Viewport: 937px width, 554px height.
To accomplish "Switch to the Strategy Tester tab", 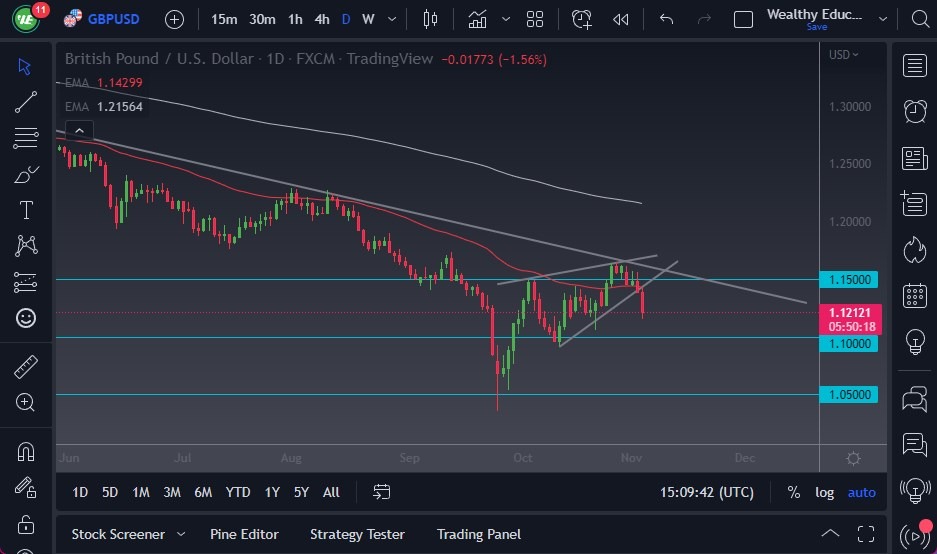I will [357, 534].
